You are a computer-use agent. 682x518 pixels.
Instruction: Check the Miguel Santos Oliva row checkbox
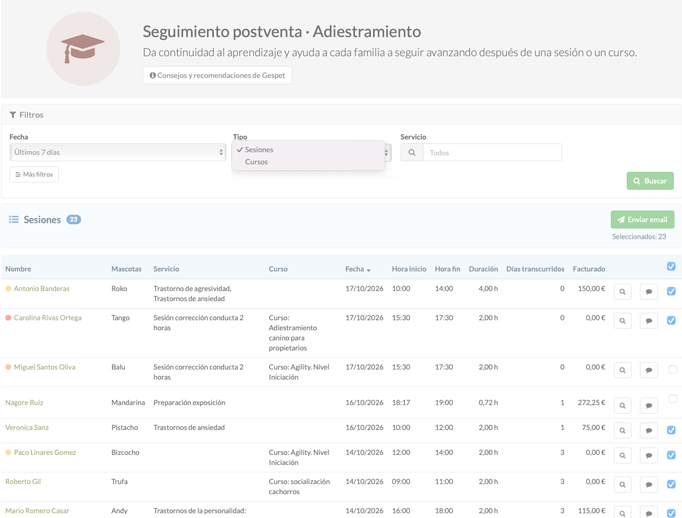click(x=672, y=370)
